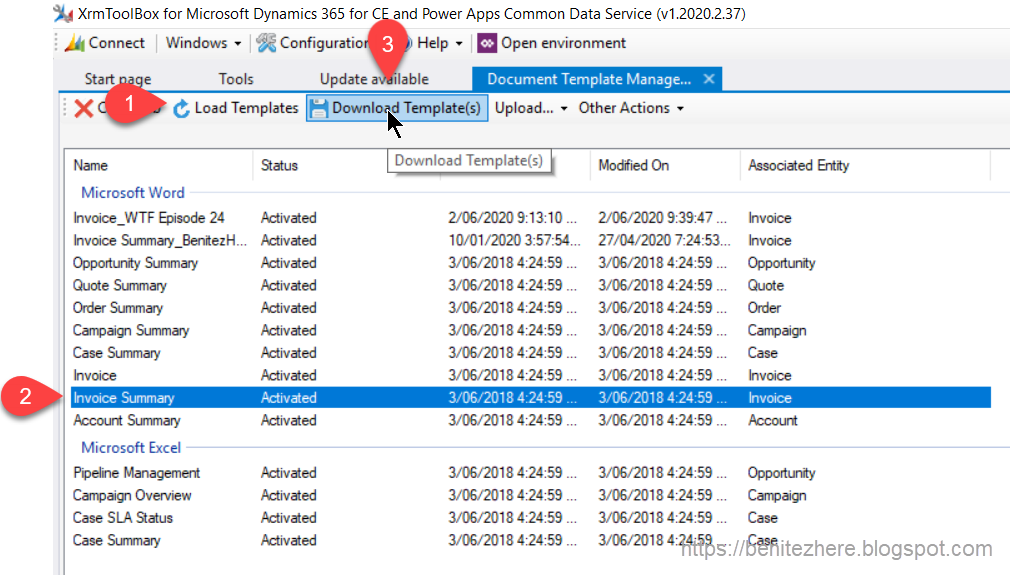Screen dimensions: 1010x575
Task: Click the red X close-tool icon
Action: pyautogui.click(x=84, y=108)
